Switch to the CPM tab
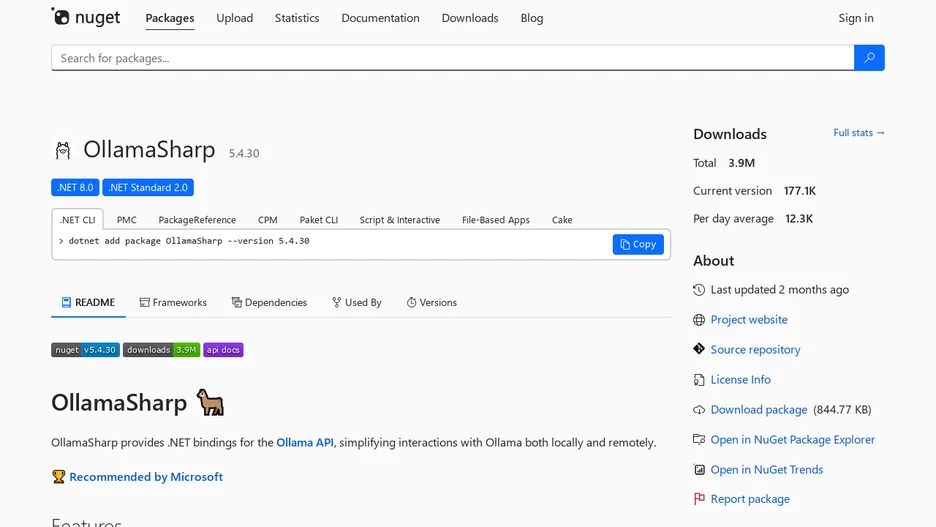Viewport: 936px width, 527px height. click(x=267, y=220)
